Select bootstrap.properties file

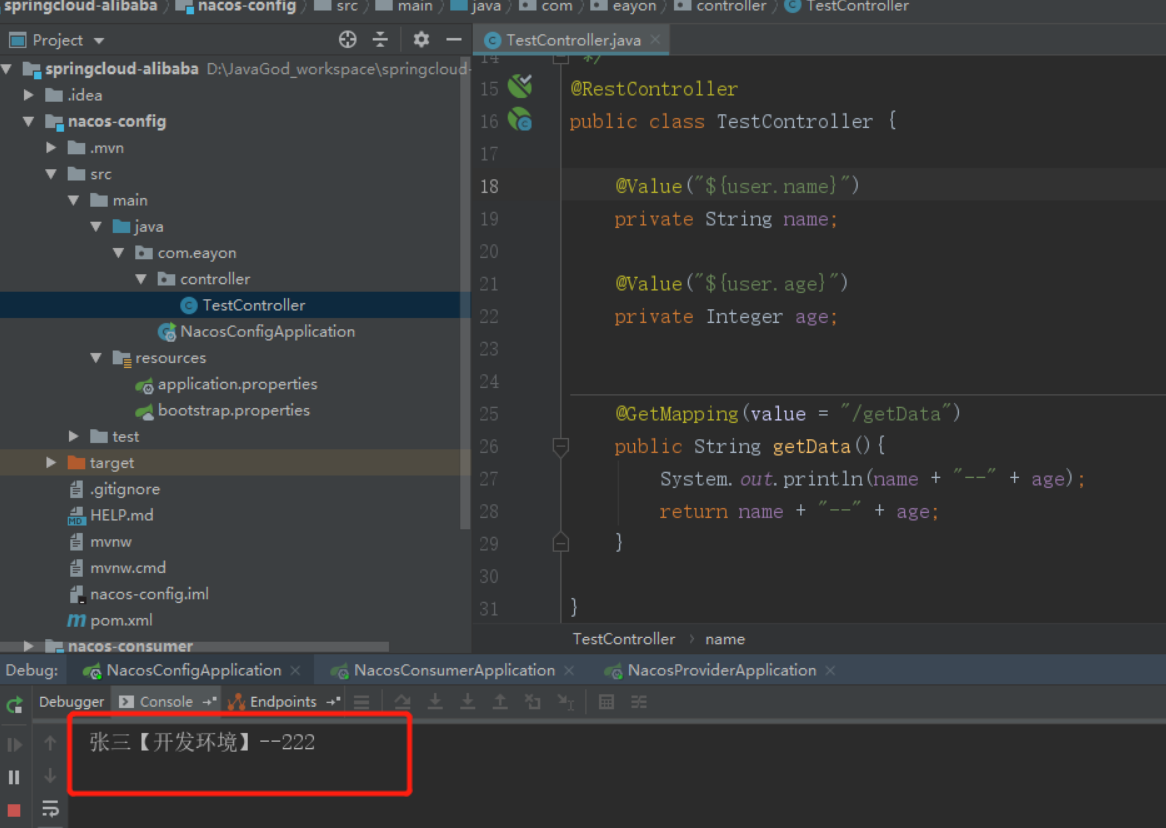[235, 410]
